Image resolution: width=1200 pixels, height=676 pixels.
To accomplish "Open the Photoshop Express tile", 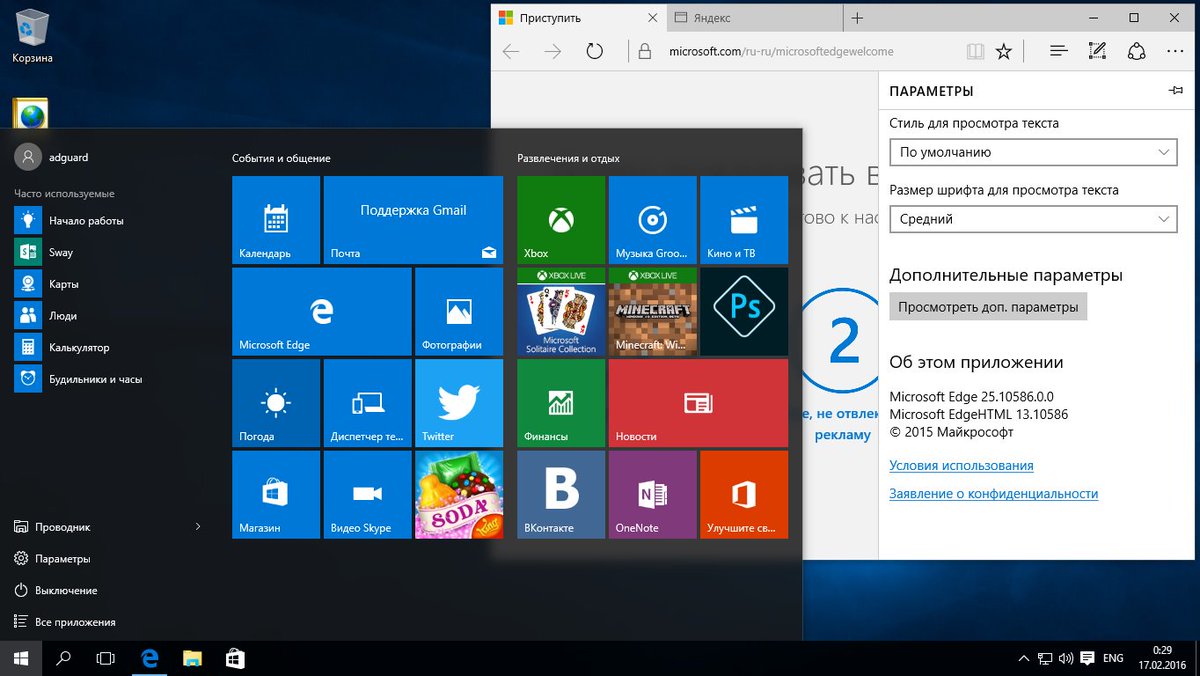I will click(744, 311).
